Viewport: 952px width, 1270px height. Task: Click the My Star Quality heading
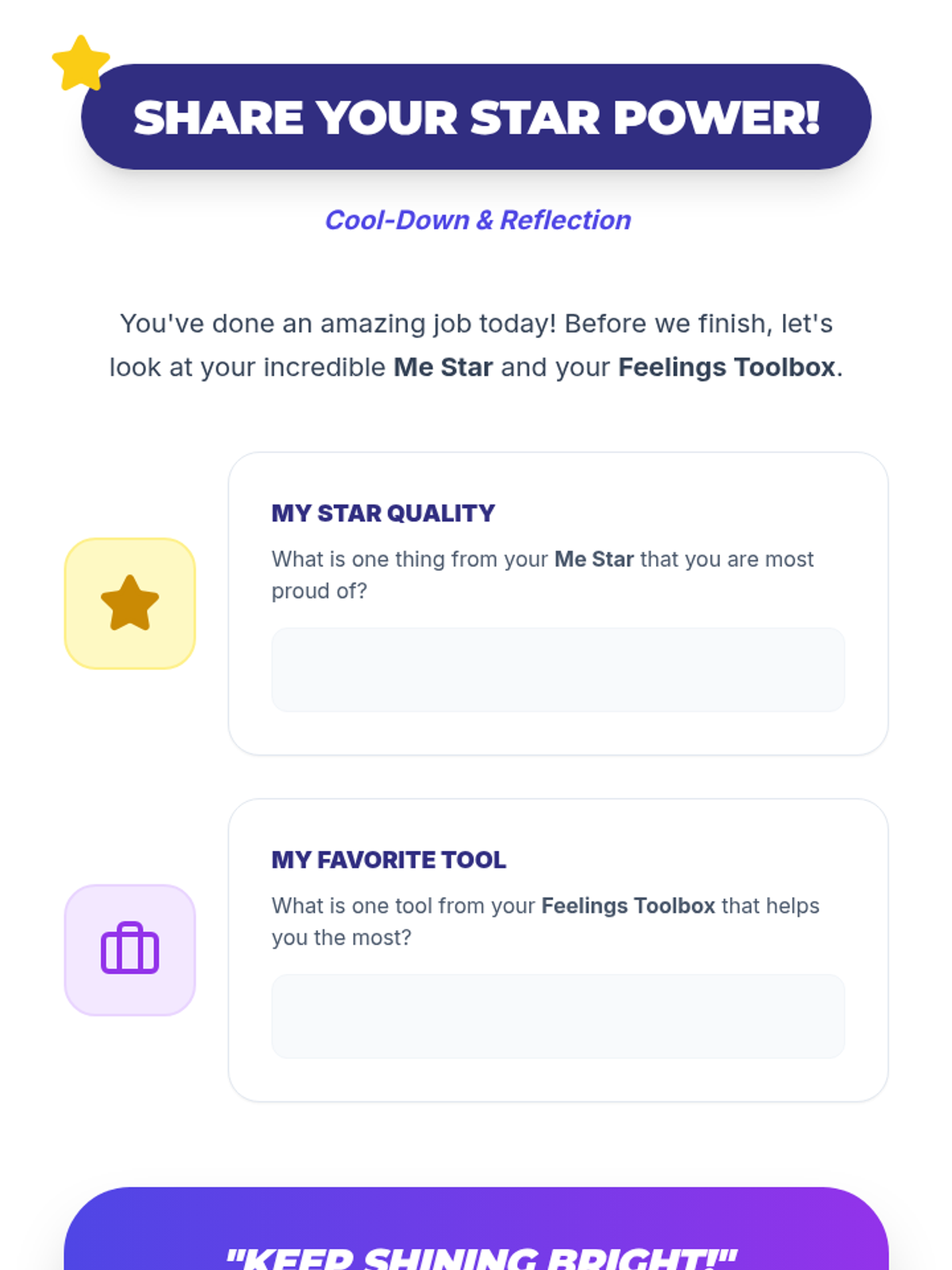[383, 514]
